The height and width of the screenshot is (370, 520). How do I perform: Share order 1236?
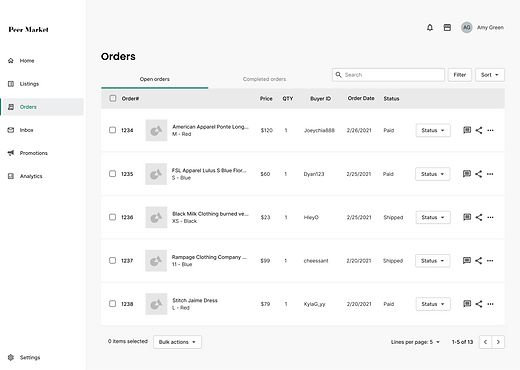[x=479, y=217]
